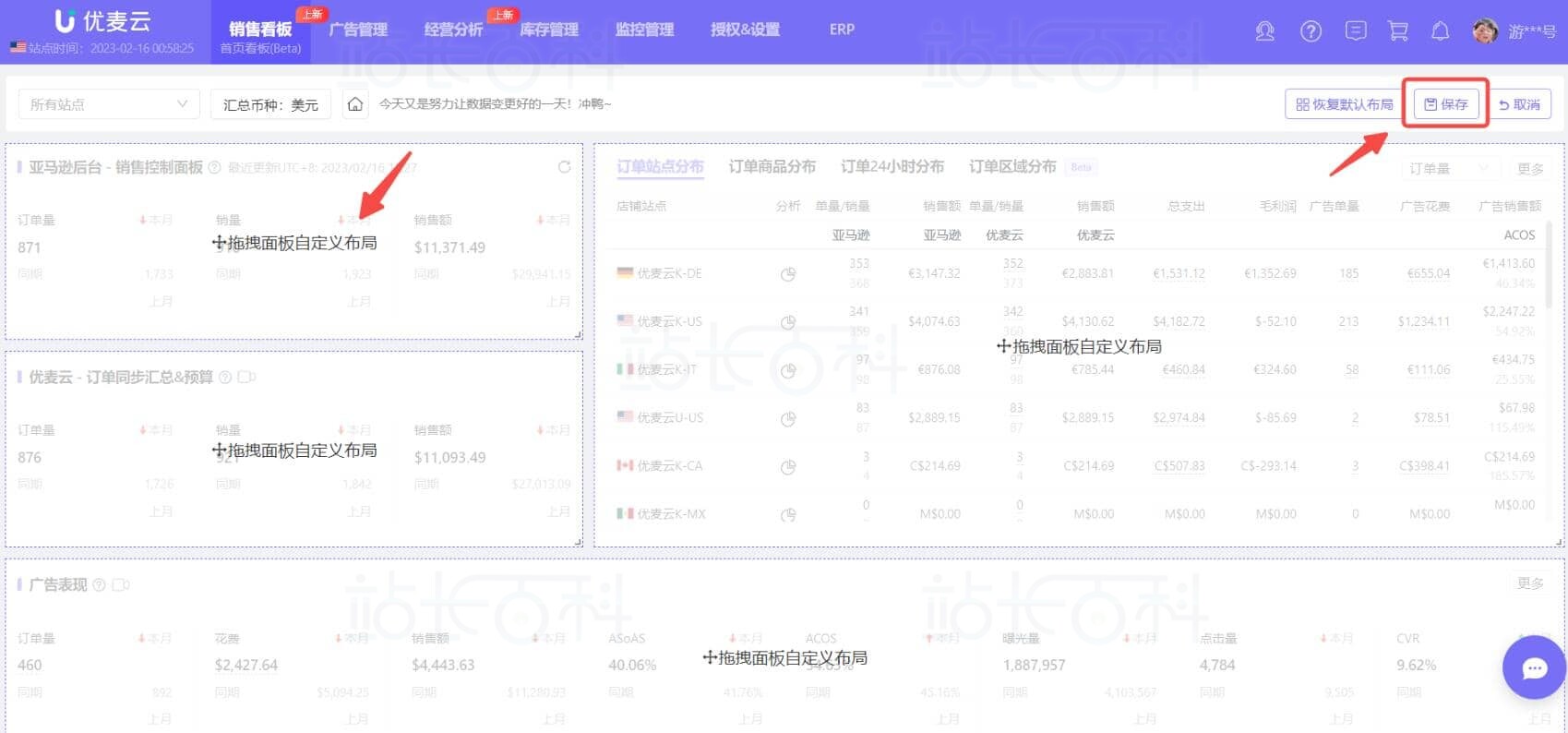Click video icon beside 订单同步汇总&预算 title

coord(246,377)
